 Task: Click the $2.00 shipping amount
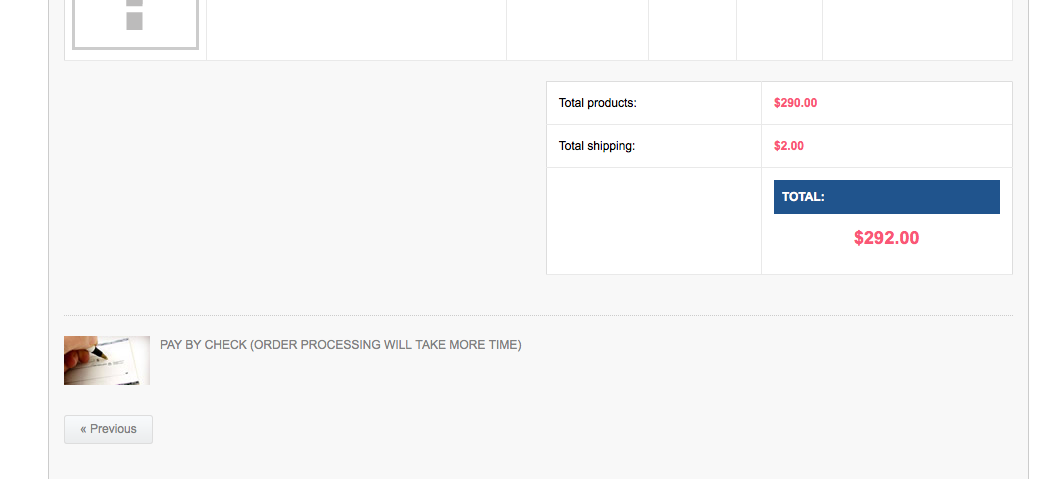coord(788,146)
